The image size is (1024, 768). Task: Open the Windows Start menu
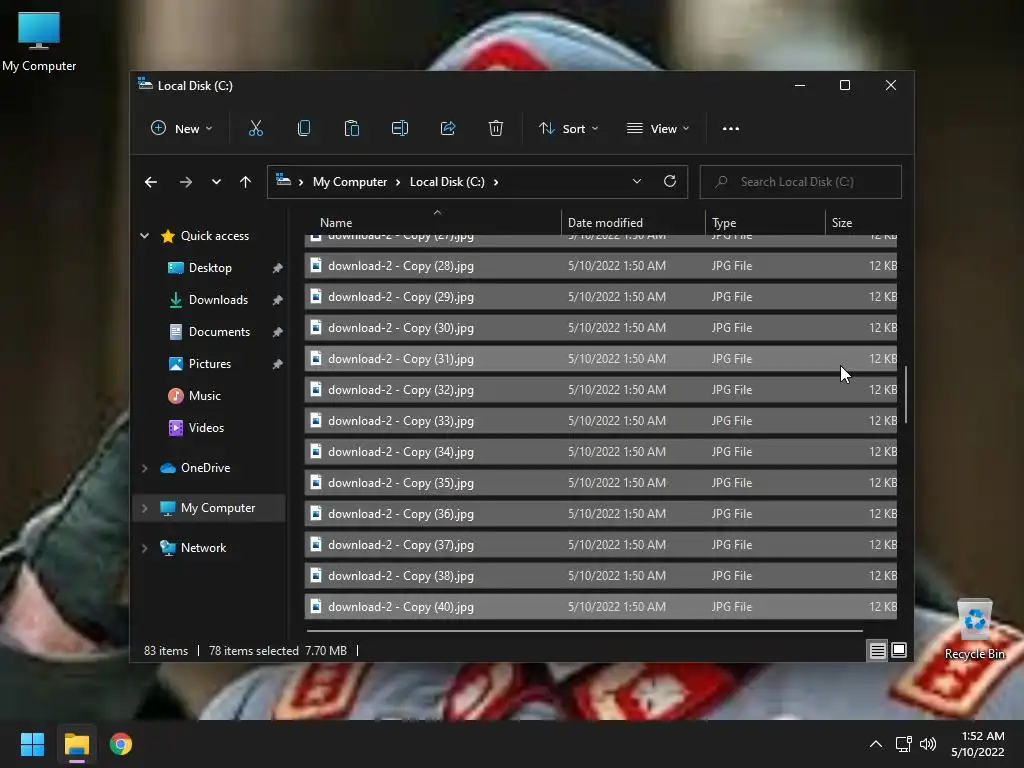pos(32,744)
